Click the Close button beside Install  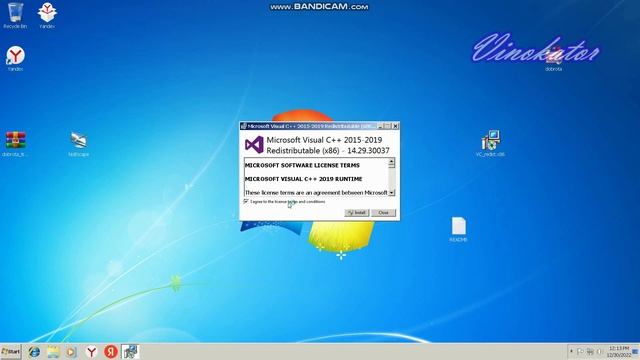[x=383, y=213]
